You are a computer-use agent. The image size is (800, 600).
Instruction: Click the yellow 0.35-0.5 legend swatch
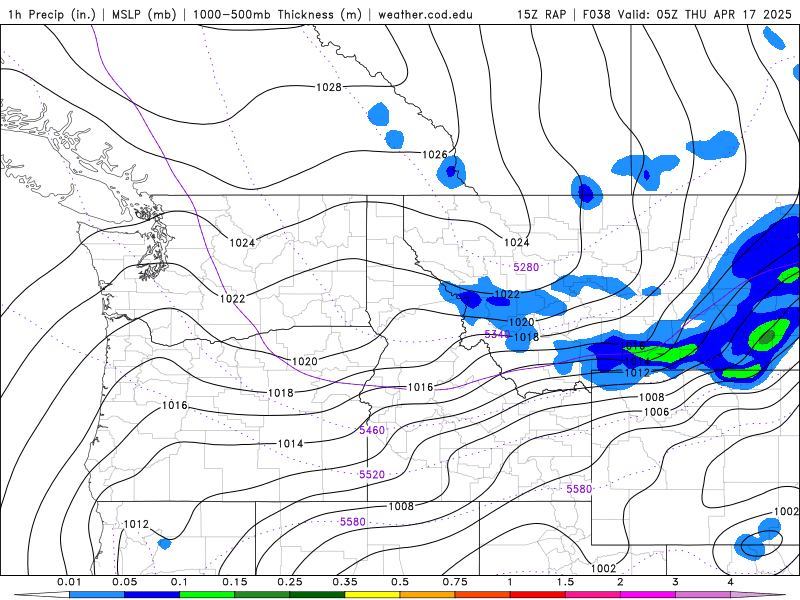coord(372,595)
